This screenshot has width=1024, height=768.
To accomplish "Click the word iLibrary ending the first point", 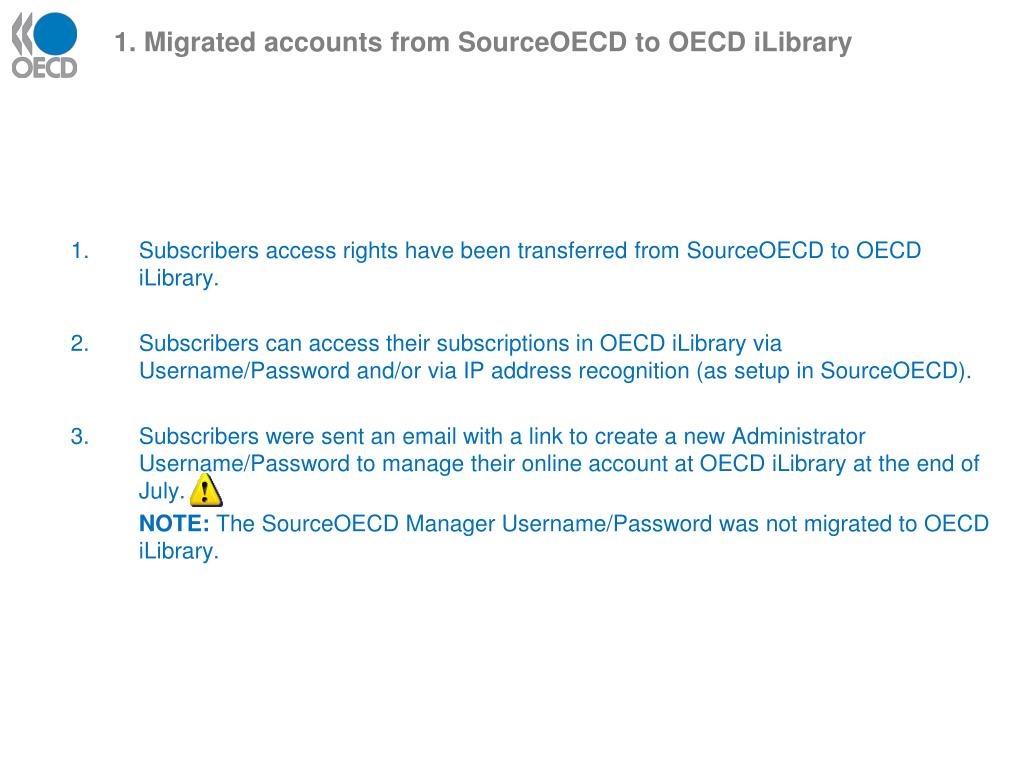I will click(x=178, y=278).
